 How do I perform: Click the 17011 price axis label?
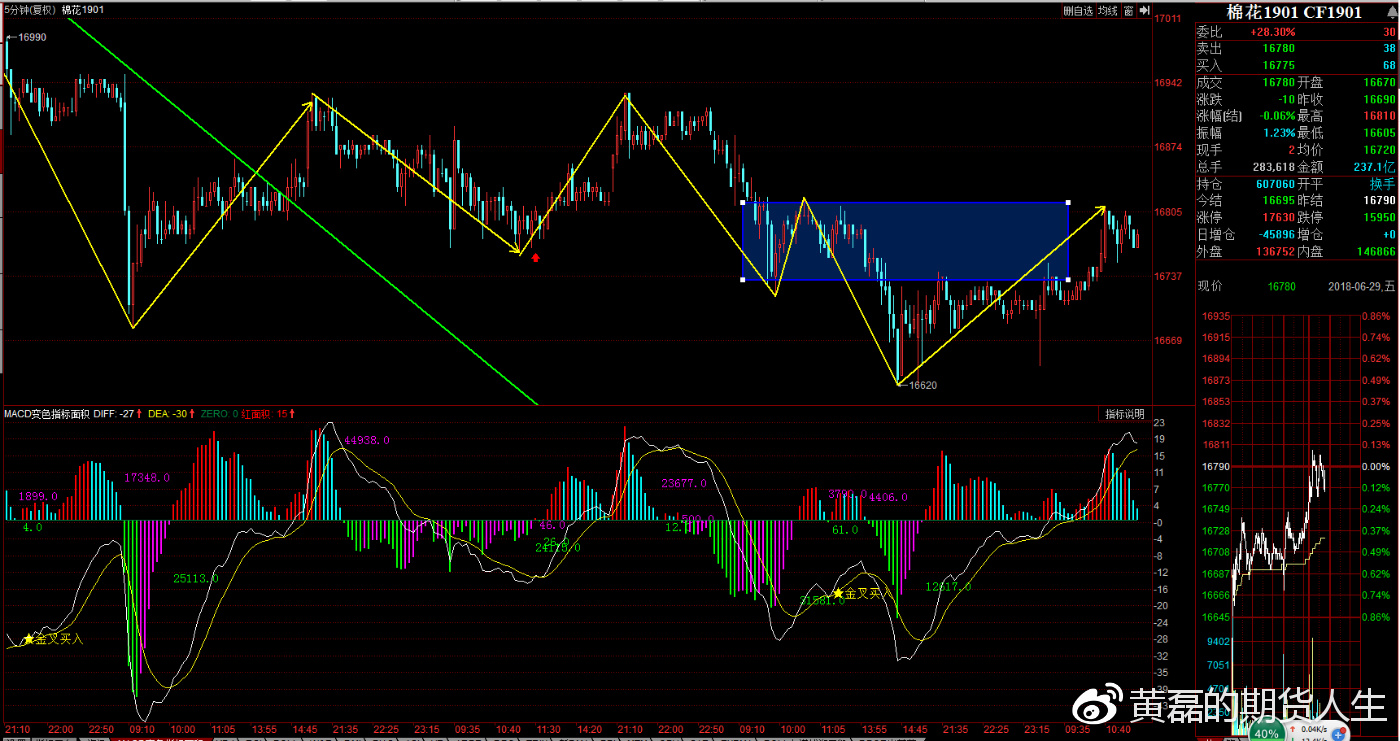tap(1167, 19)
